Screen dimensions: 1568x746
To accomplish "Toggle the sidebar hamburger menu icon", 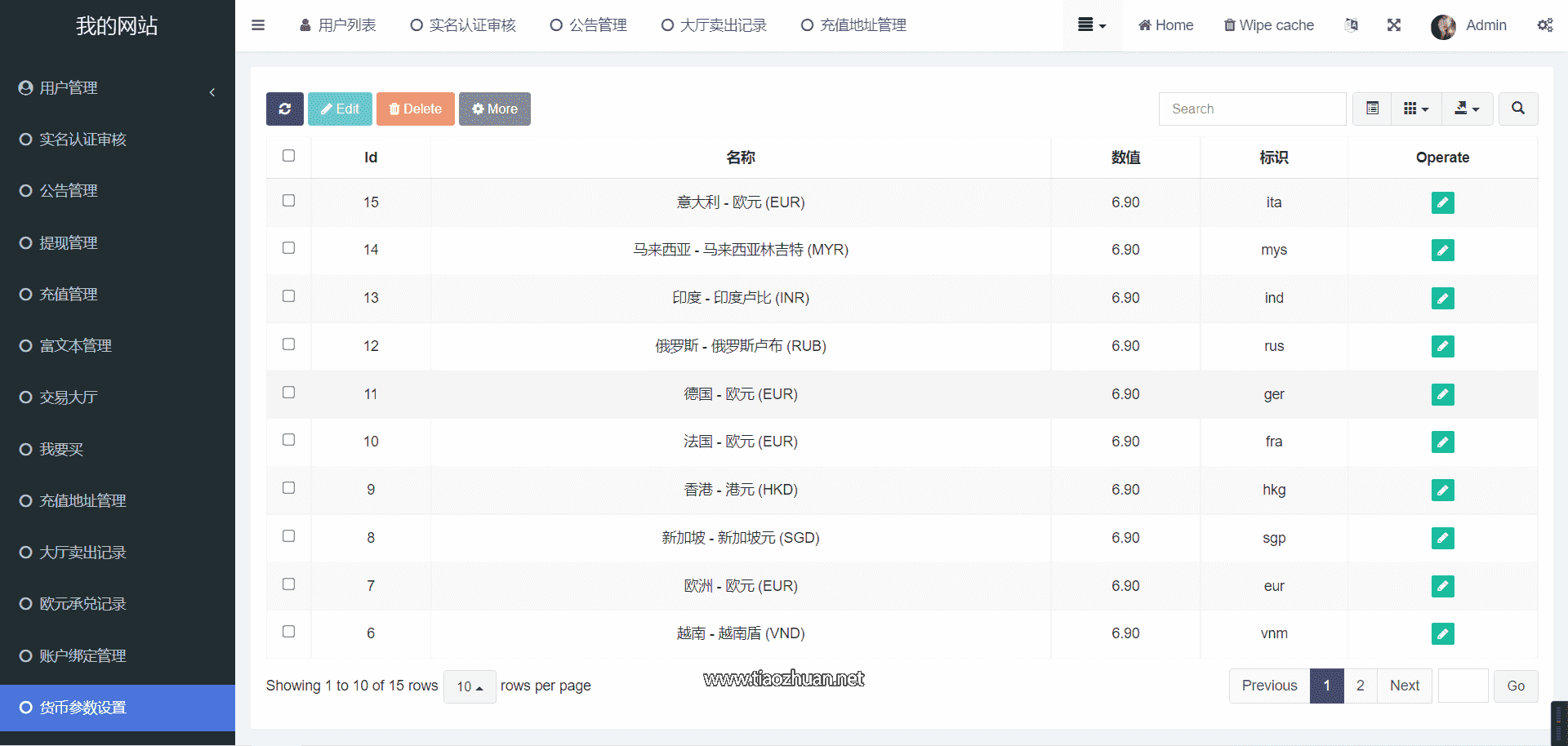I will coord(258,25).
